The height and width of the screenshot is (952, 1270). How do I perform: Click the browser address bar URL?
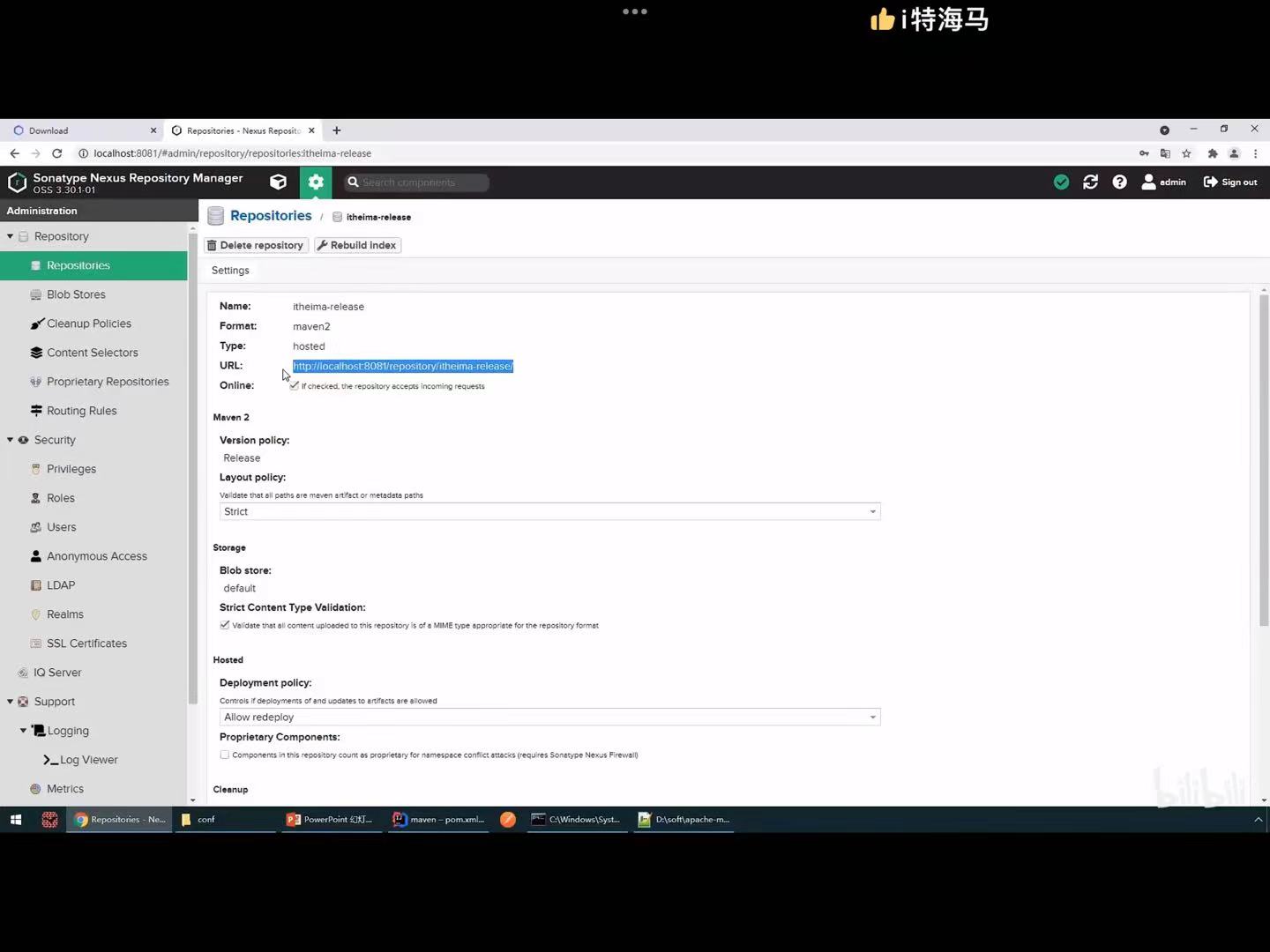[232, 153]
